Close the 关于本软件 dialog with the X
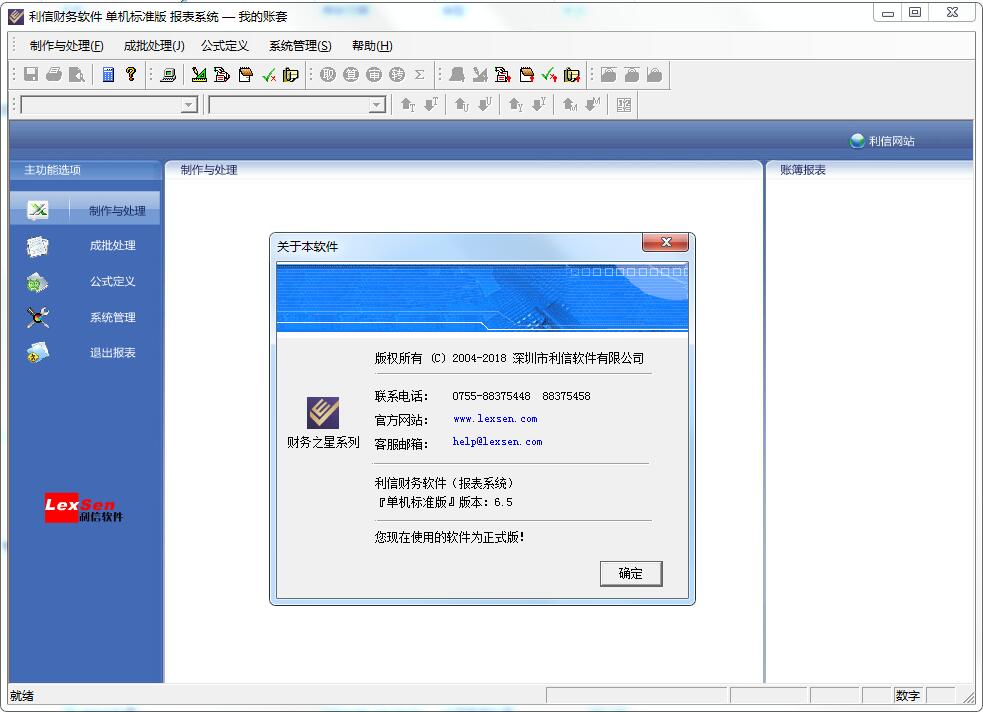Viewport: 983px width, 712px height. tap(665, 242)
